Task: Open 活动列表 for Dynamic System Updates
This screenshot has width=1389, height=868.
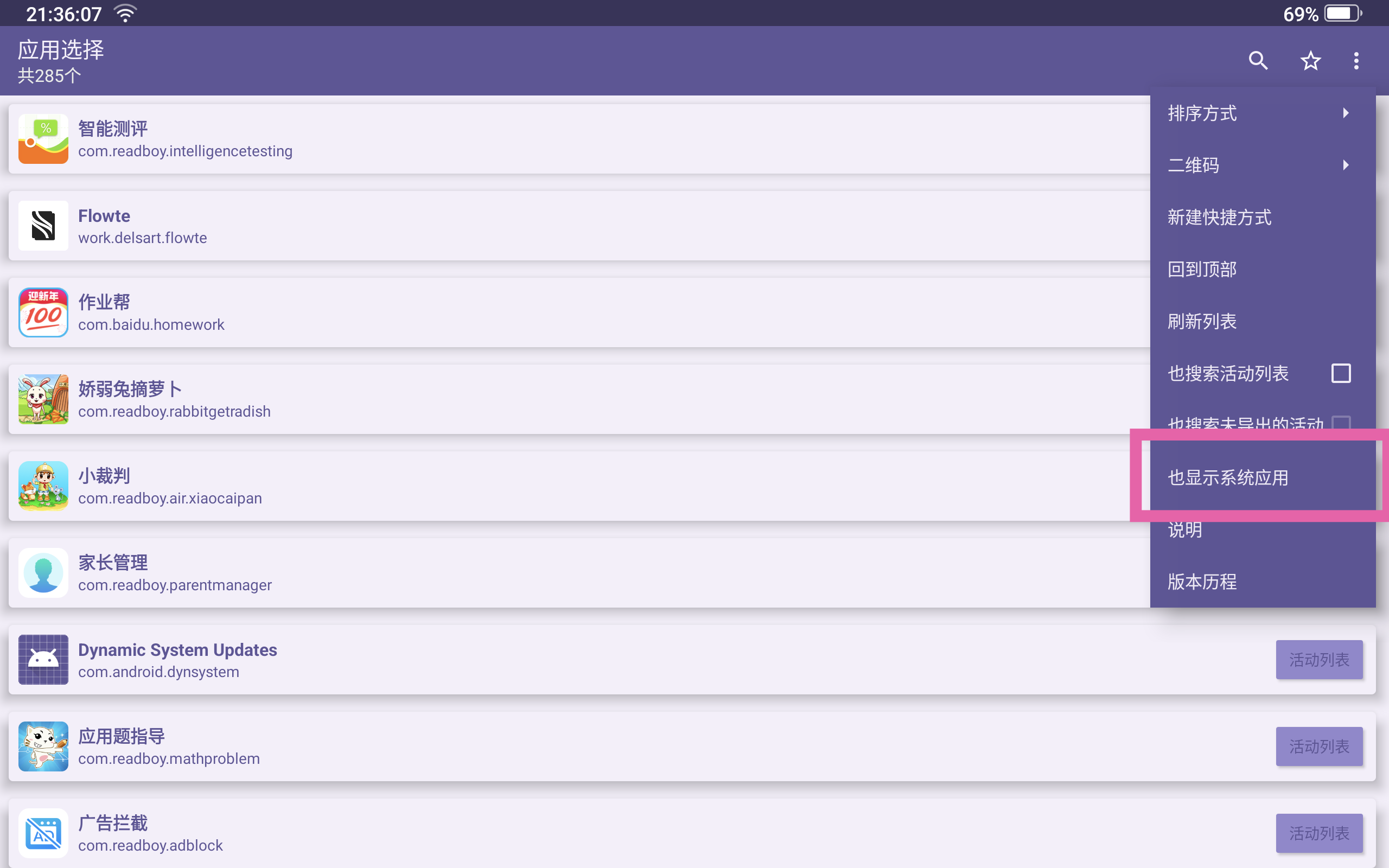Action: 1319,660
